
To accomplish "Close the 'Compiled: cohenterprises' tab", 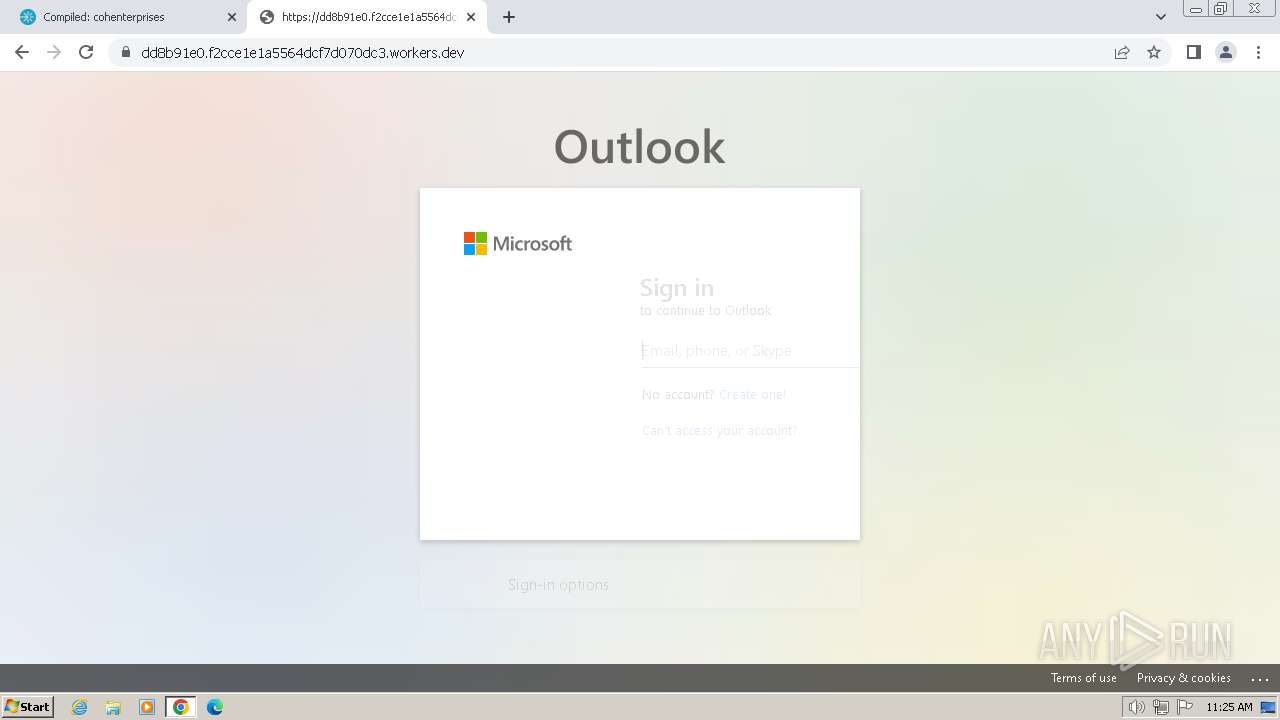I will tap(232, 17).
